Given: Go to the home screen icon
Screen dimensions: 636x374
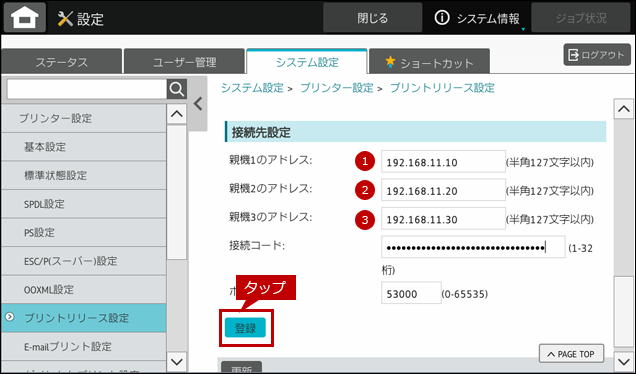Looking at the screenshot, I should [x=25, y=18].
